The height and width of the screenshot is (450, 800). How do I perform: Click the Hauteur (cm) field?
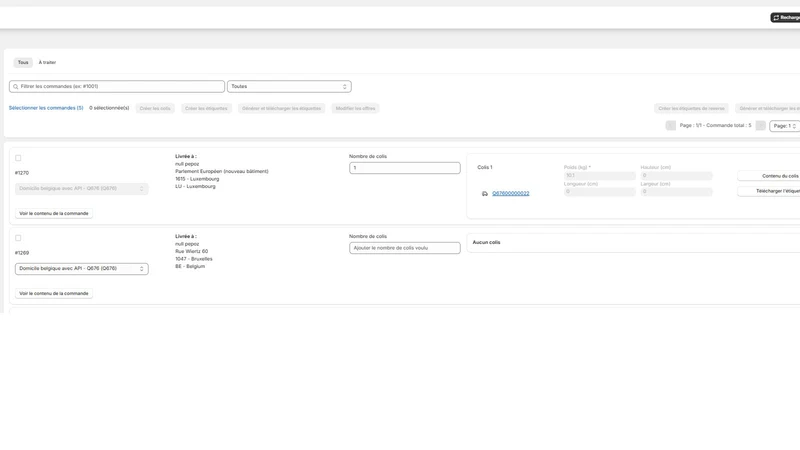[x=677, y=176]
